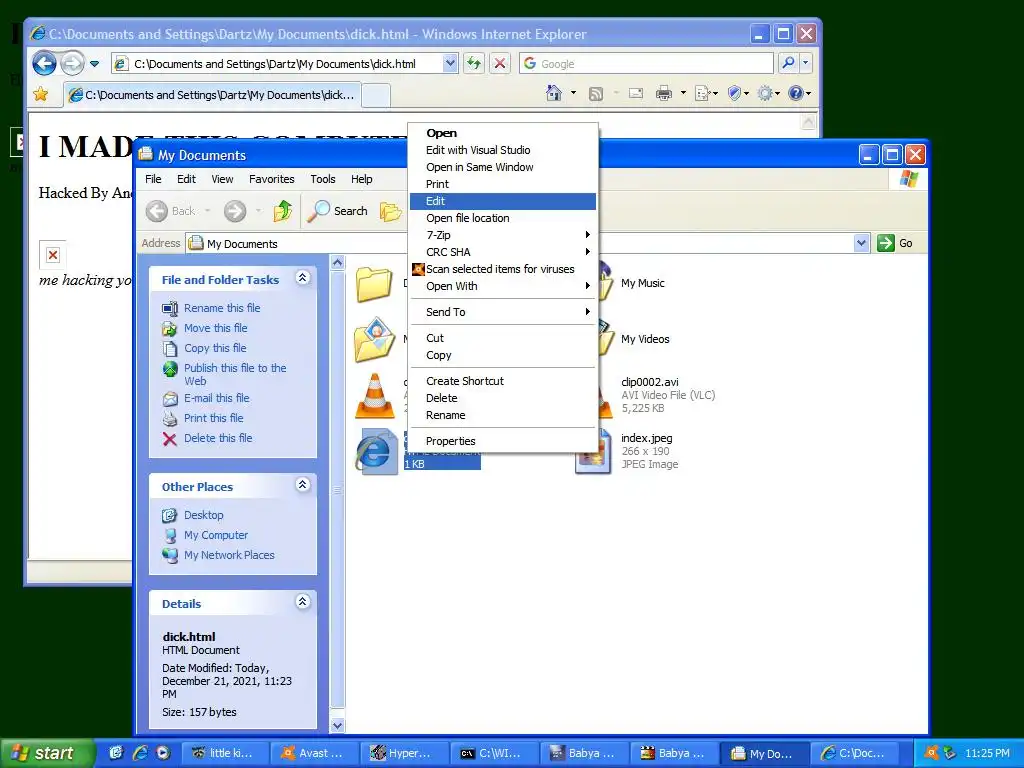Click the Back button in My Documents toolbar
This screenshot has height=768, width=1024.
point(171,211)
